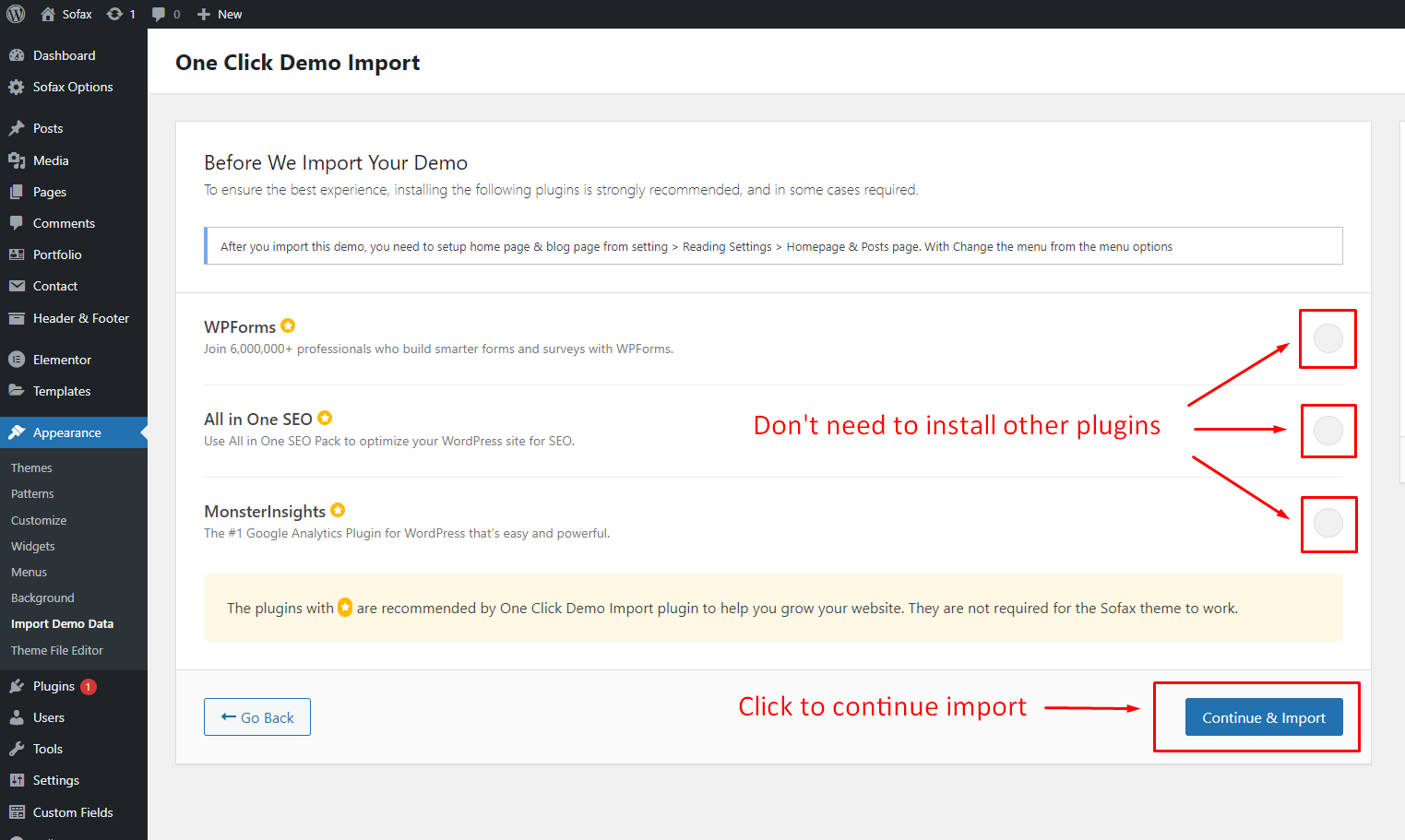Toggle the MonsterInsights install switch

point(1328,523)
